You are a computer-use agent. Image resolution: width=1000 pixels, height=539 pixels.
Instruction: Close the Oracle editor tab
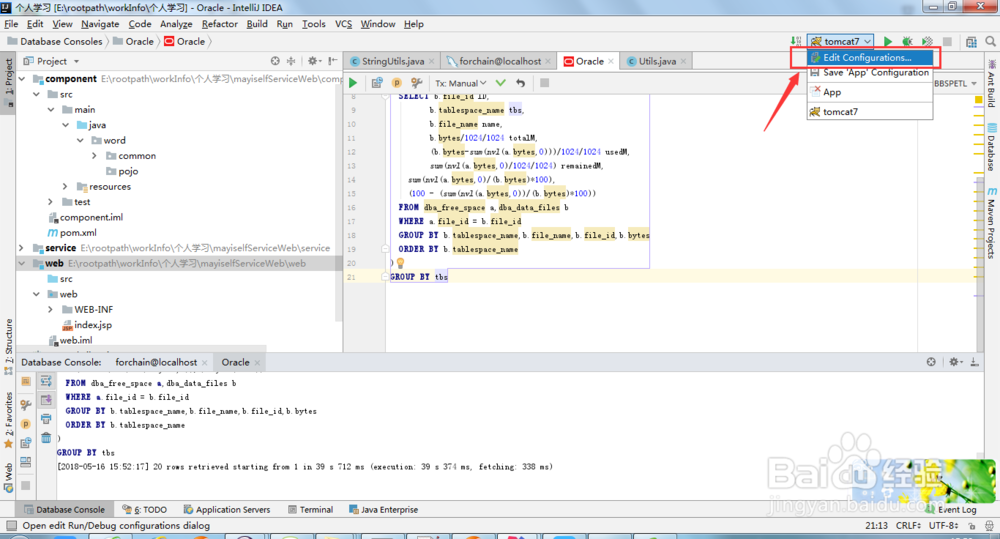click(611, 61)
